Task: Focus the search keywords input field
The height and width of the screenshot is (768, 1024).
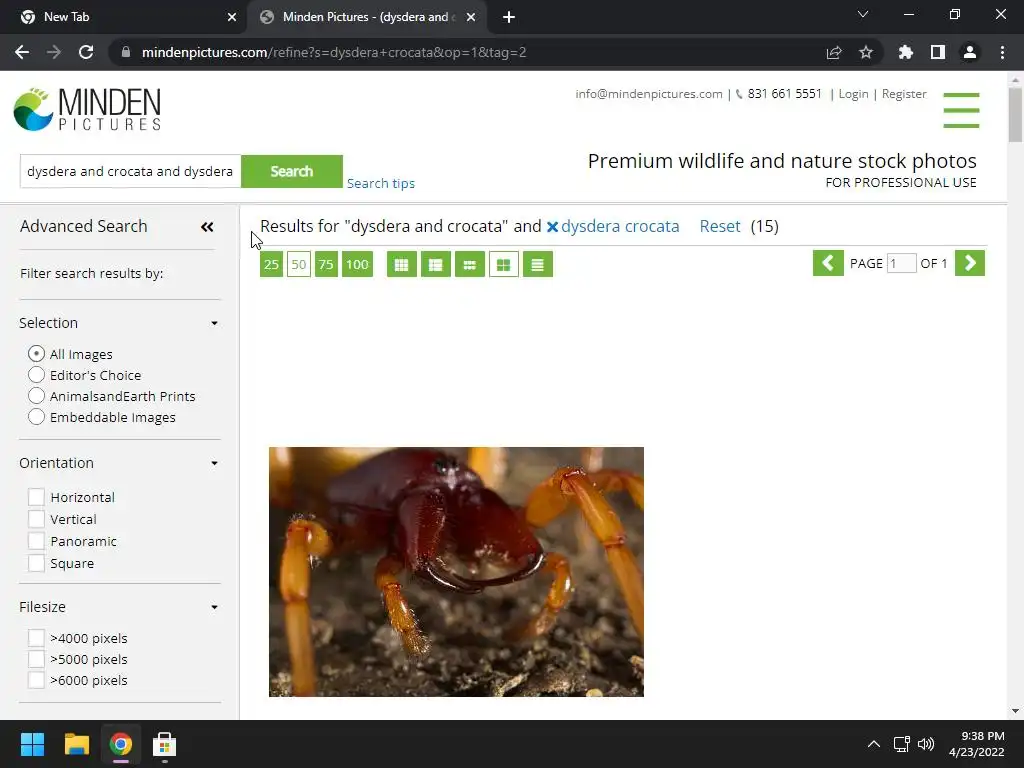Action: click(131, 171)
